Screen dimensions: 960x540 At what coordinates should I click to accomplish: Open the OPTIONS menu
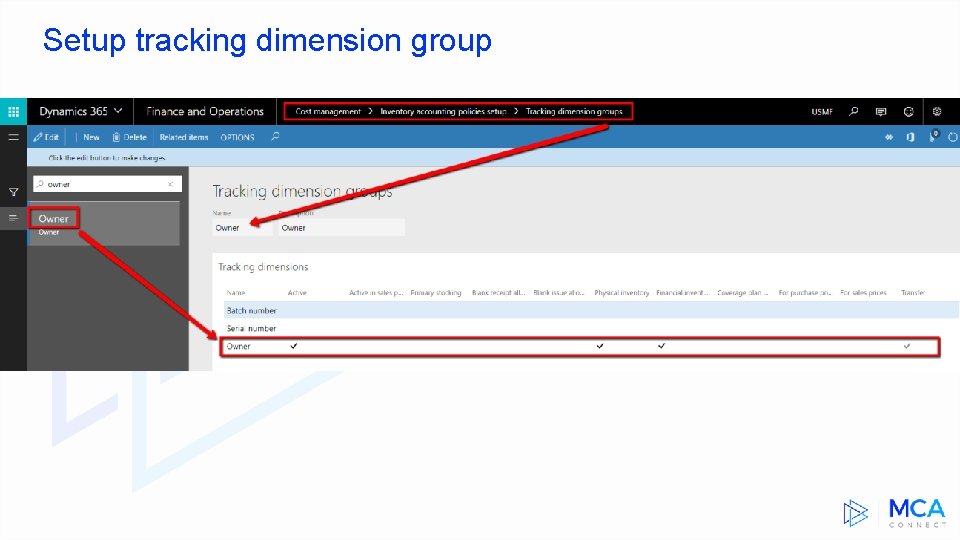[237, 137]
